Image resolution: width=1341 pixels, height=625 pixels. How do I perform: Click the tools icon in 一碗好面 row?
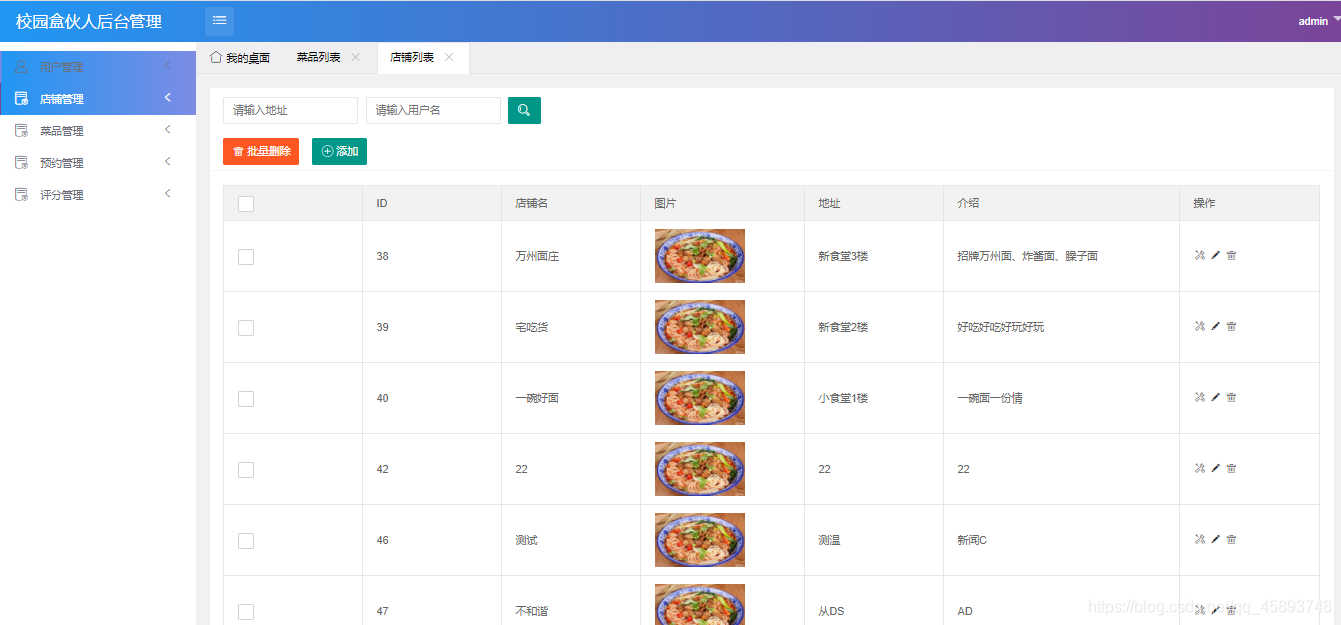click(x=1199, y=397)
